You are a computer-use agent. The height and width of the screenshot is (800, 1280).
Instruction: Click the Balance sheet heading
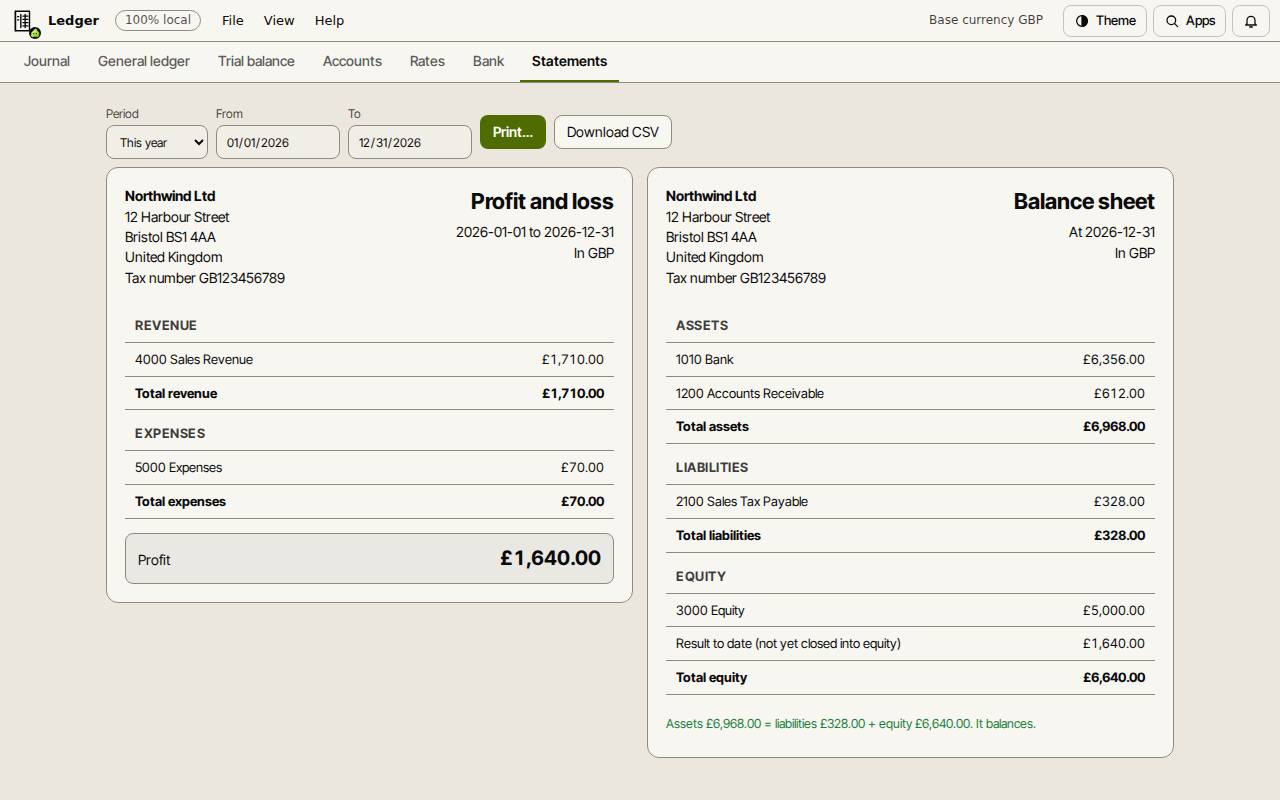(1084, 201)
